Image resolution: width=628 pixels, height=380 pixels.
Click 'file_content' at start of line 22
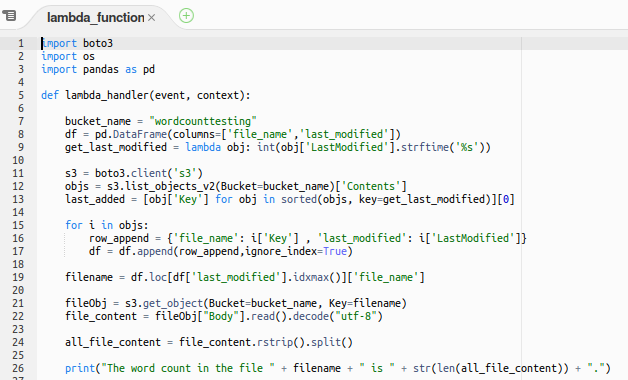(101, 316)
